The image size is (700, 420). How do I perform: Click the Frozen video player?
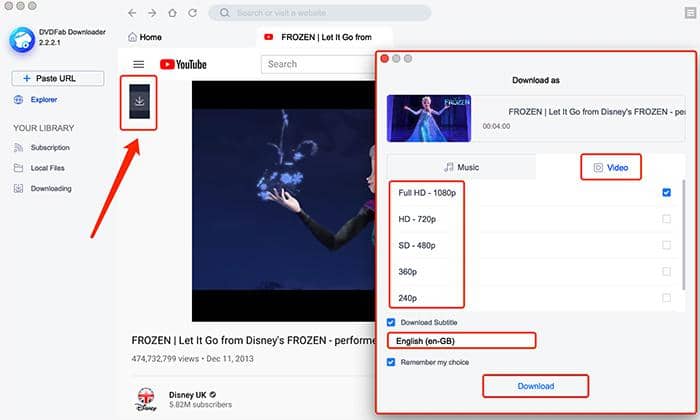click(x=284, y=201)
